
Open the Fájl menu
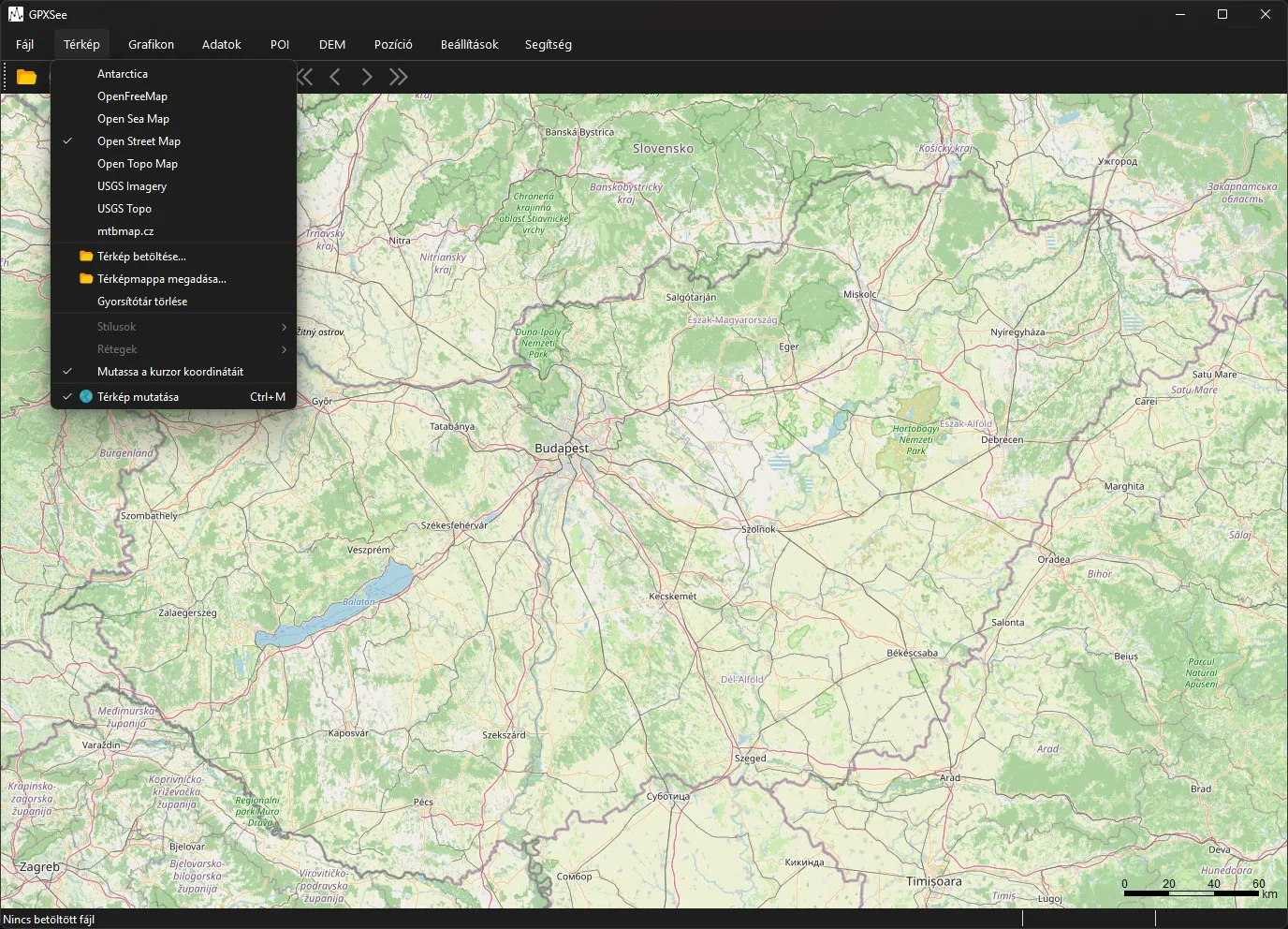pyautogui.click(x=25, y=44)
